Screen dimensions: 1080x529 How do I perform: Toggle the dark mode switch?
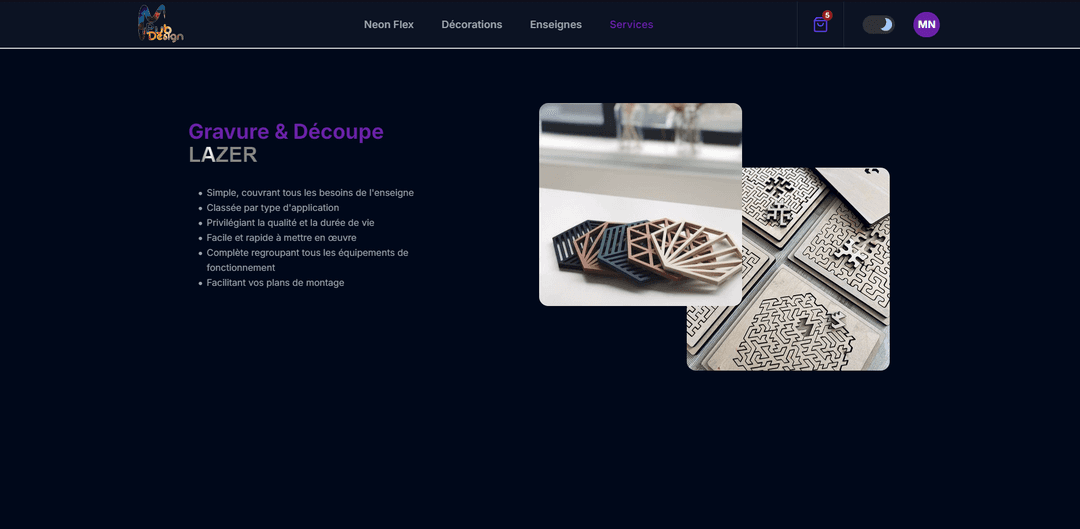(878, 25)
